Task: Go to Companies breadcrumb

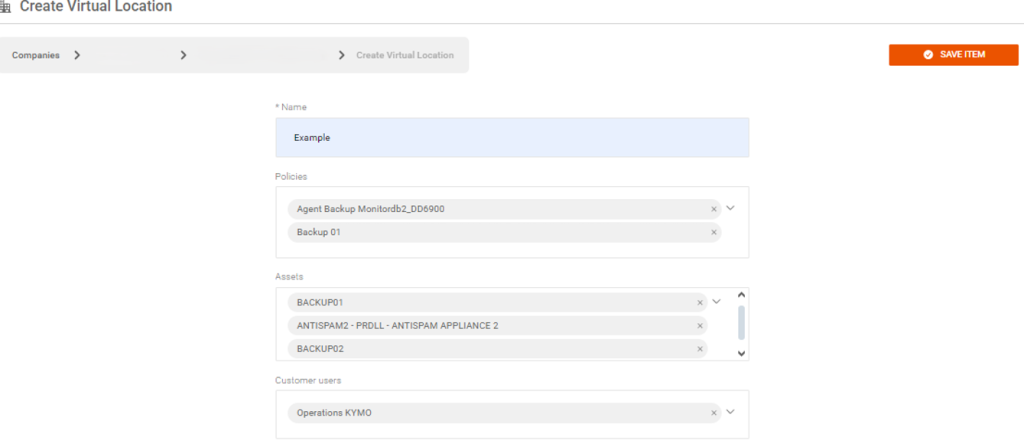Action: 35,55
